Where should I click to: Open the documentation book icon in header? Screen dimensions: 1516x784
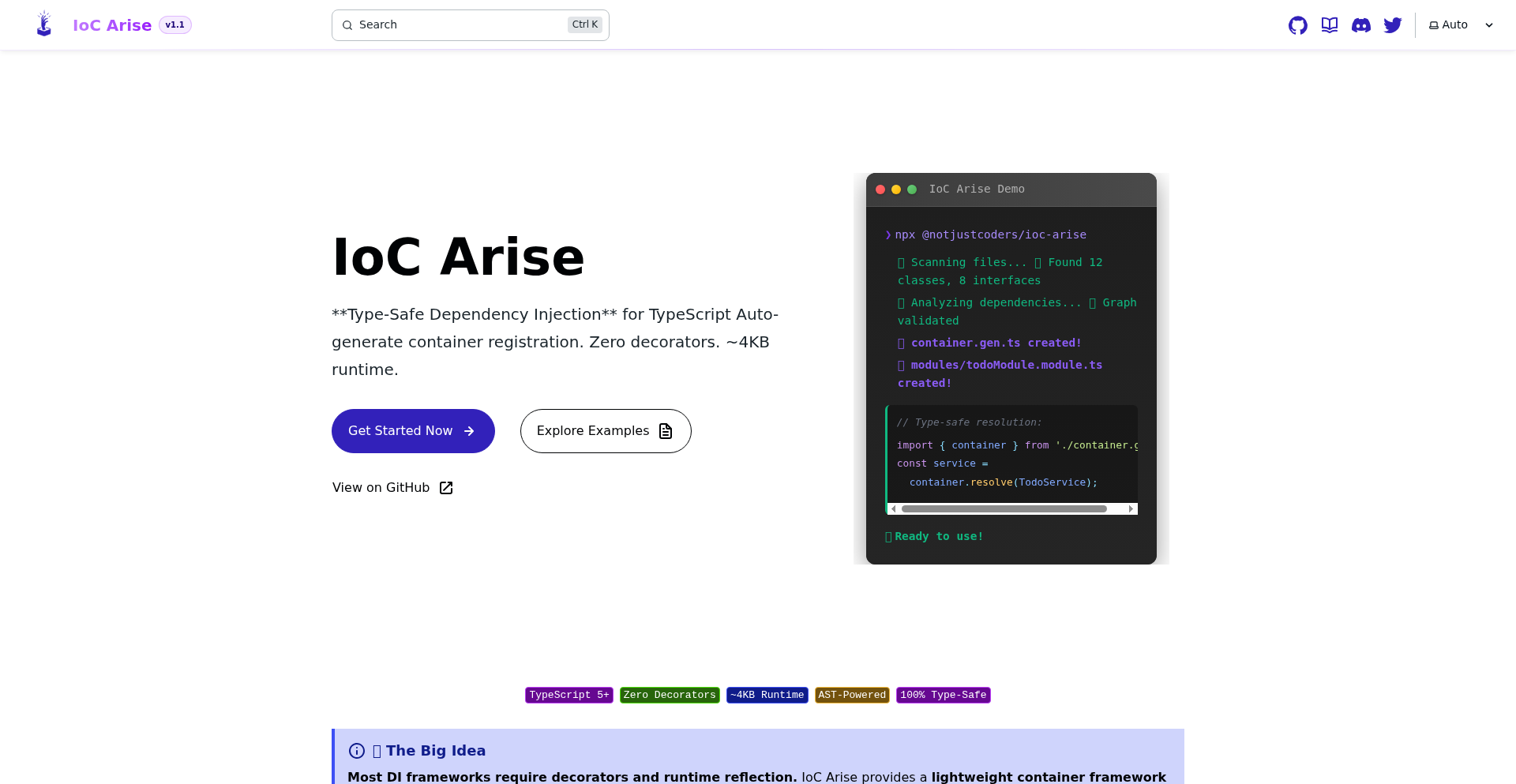pyautogui.click(x=1330, y=24)
